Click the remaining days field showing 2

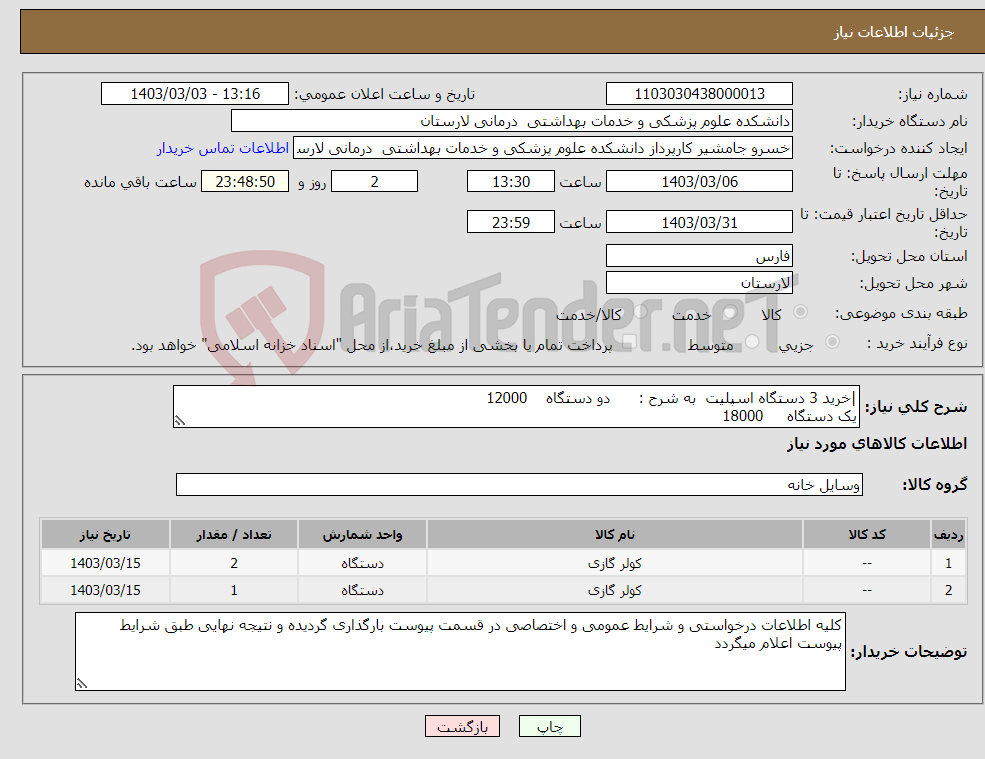[x=374, y=182]
